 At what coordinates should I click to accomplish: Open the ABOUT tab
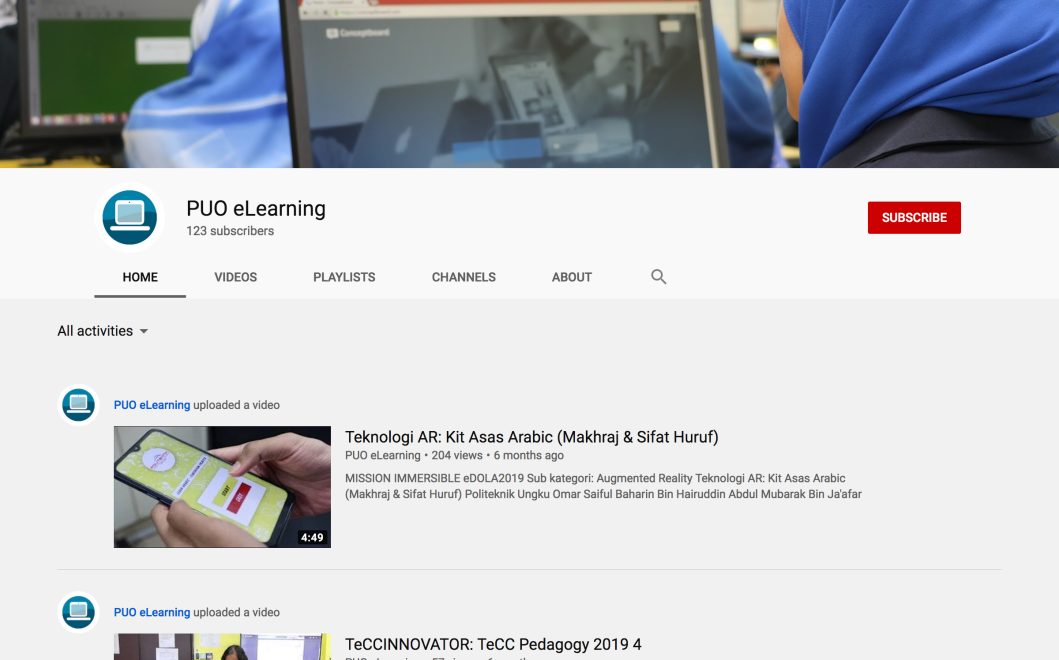572,277
